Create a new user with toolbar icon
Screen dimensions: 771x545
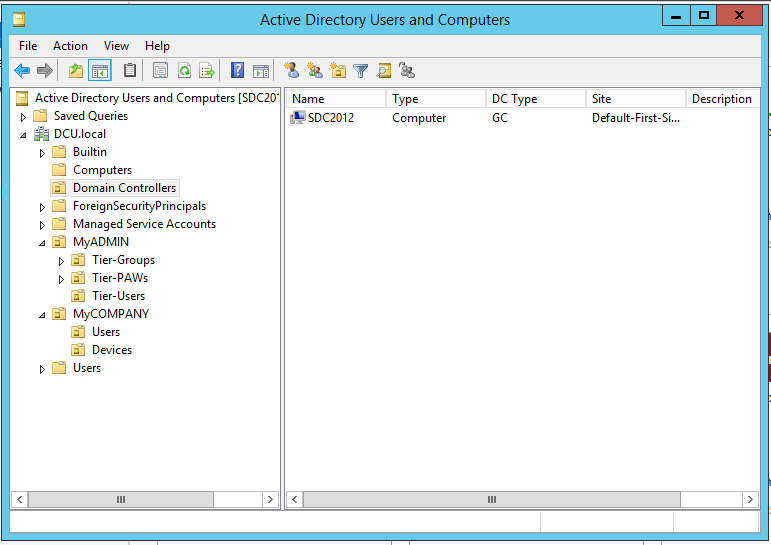coord(292,71)
